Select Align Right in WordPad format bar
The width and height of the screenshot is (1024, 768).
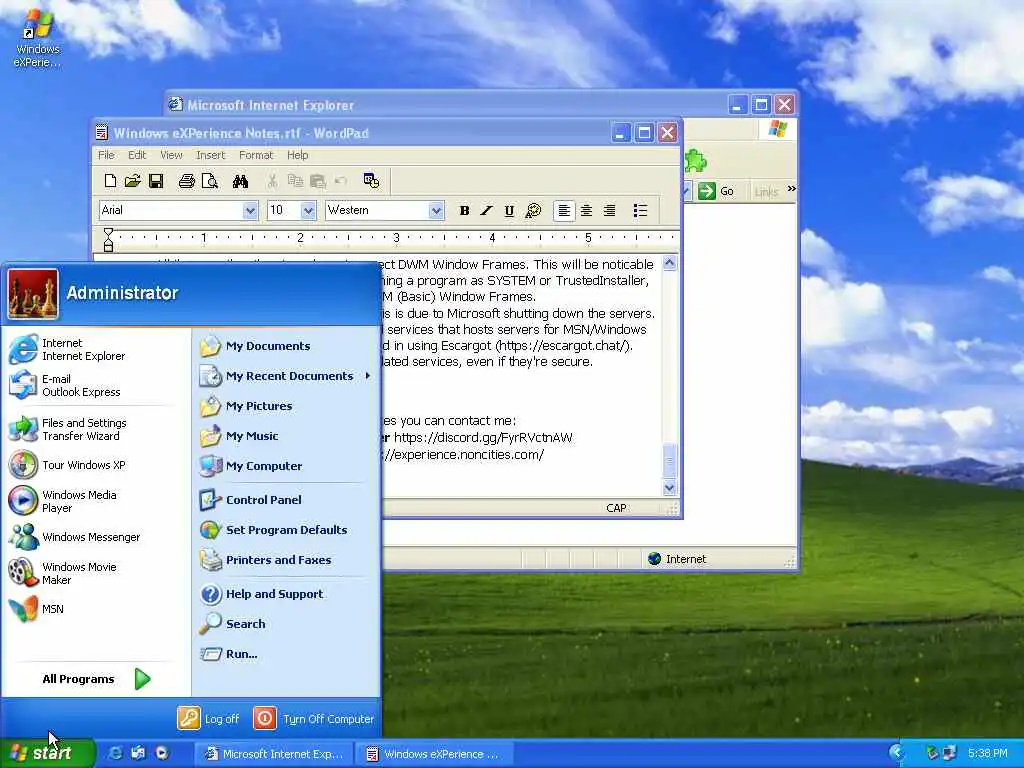point(609,210)
